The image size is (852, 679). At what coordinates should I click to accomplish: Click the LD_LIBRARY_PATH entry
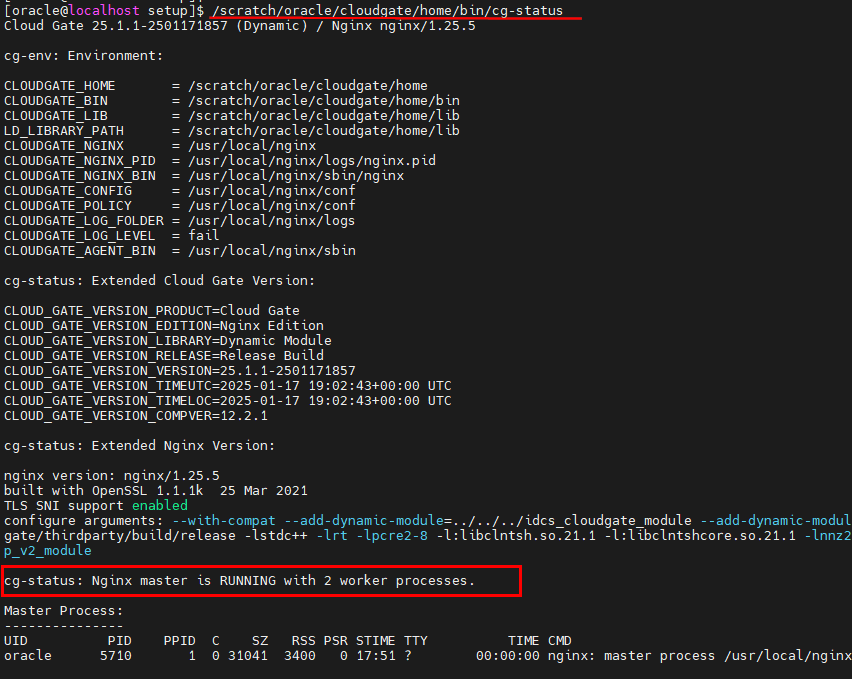pyautogui.click(x=231, y=130)
